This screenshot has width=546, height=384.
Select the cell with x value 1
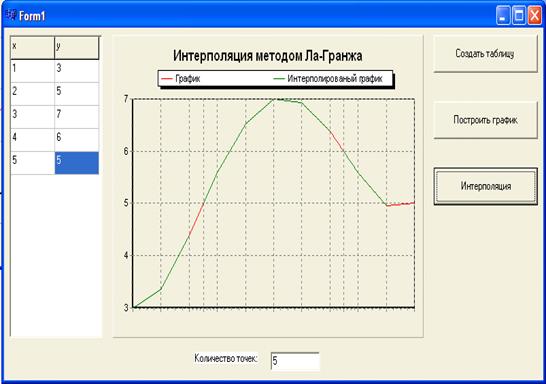point(32,71)
